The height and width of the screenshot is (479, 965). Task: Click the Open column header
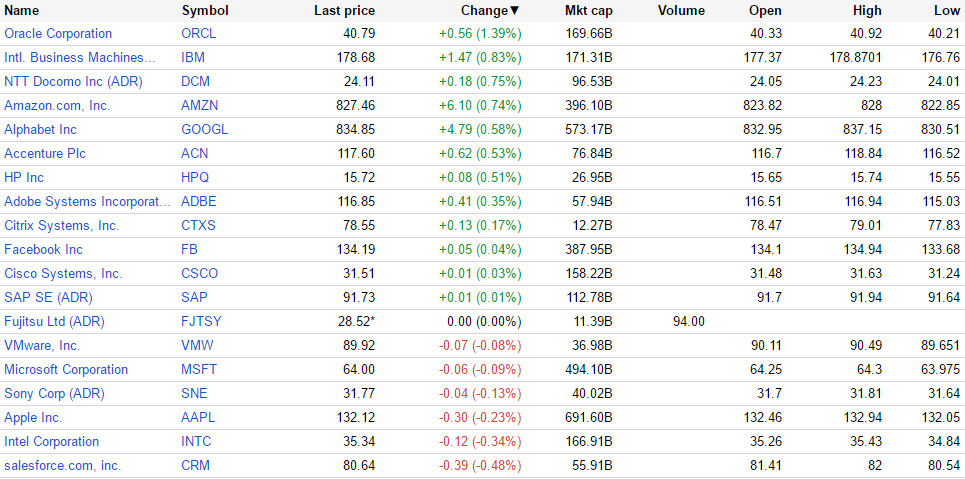coord(765,11)
